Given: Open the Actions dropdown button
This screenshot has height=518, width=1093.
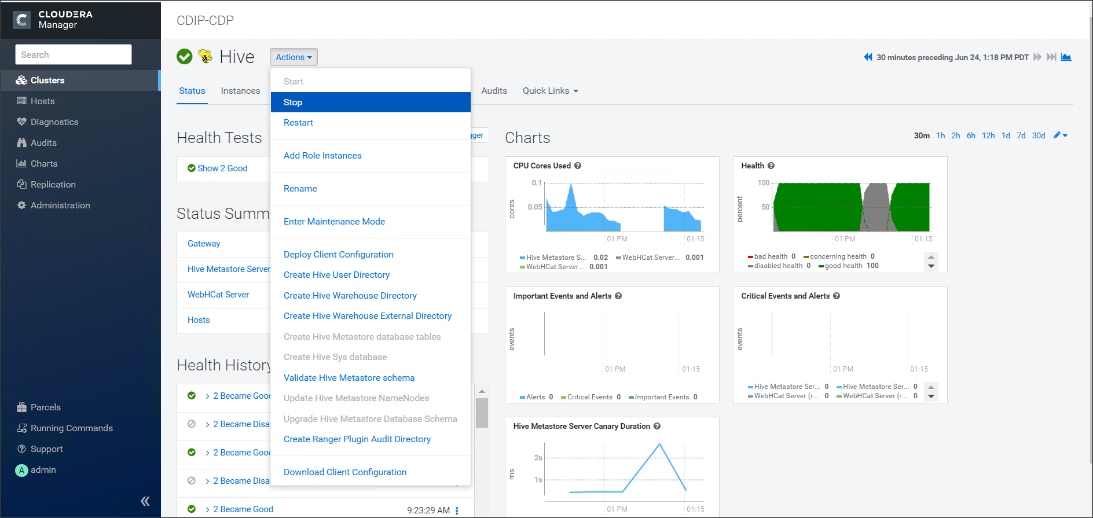Looking at the screenshot, I should [293, 57].
